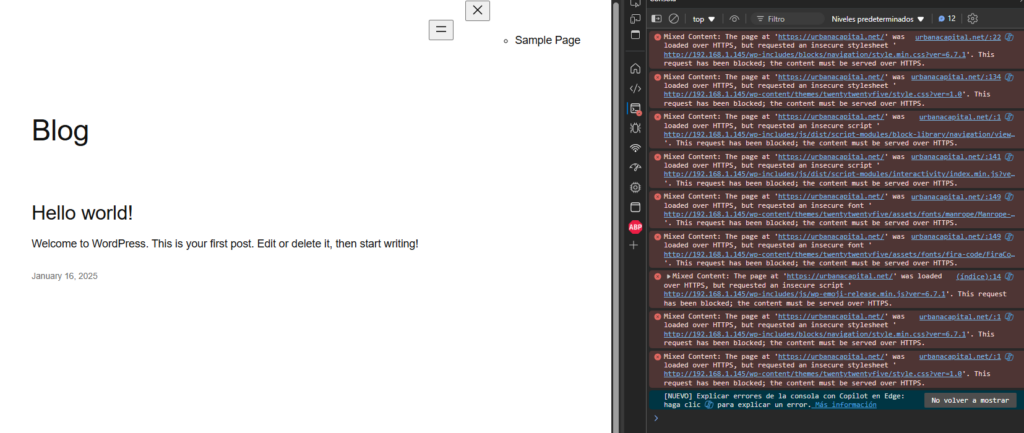Toggle the hamburger navigation menu button
Image resolution: width=1024 pixels, height=433 pixels.
click(440, 30)
